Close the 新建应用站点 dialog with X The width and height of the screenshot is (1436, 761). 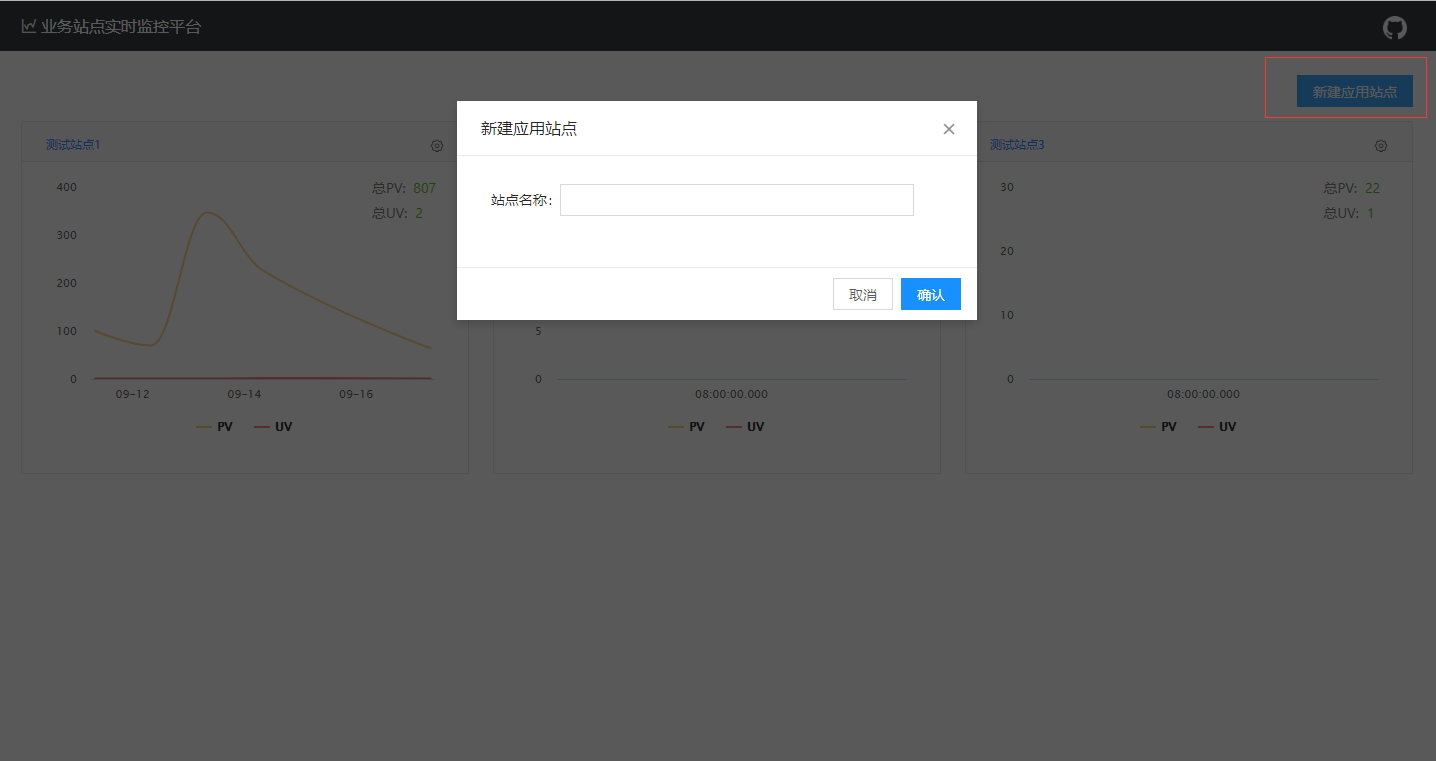tap(949, 129)
